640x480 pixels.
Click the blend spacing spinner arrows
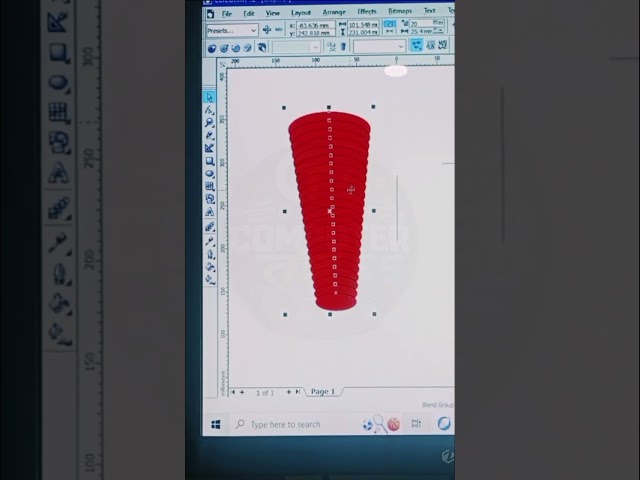pos(438,31)
